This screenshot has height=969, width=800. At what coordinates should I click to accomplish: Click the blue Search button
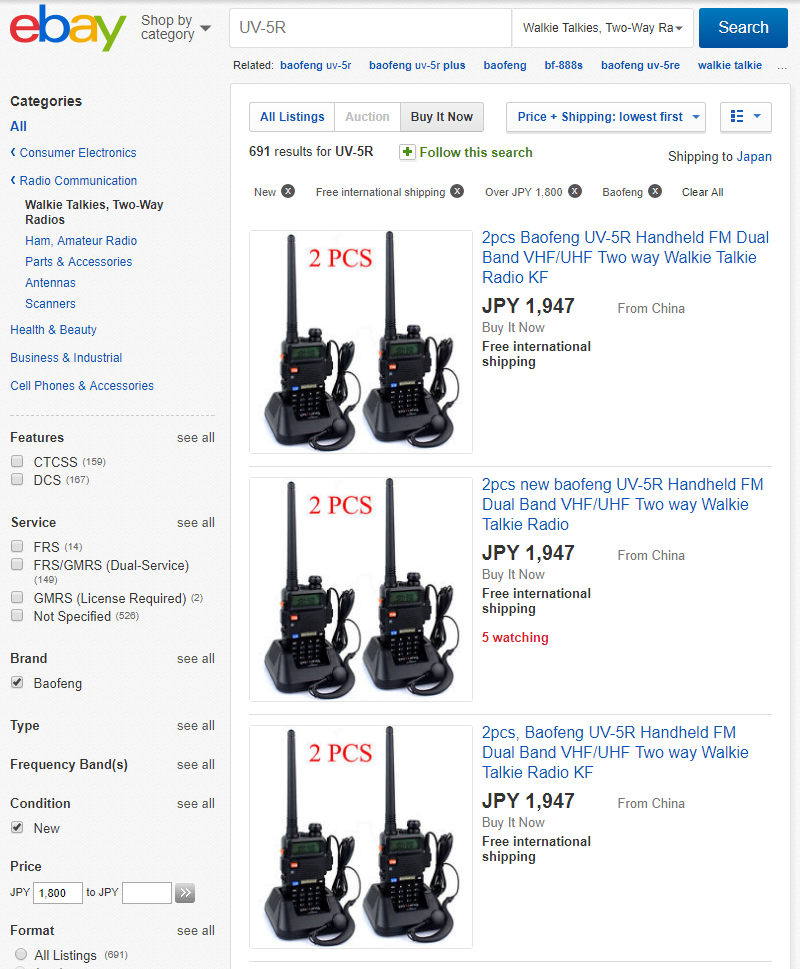[743, 28]
